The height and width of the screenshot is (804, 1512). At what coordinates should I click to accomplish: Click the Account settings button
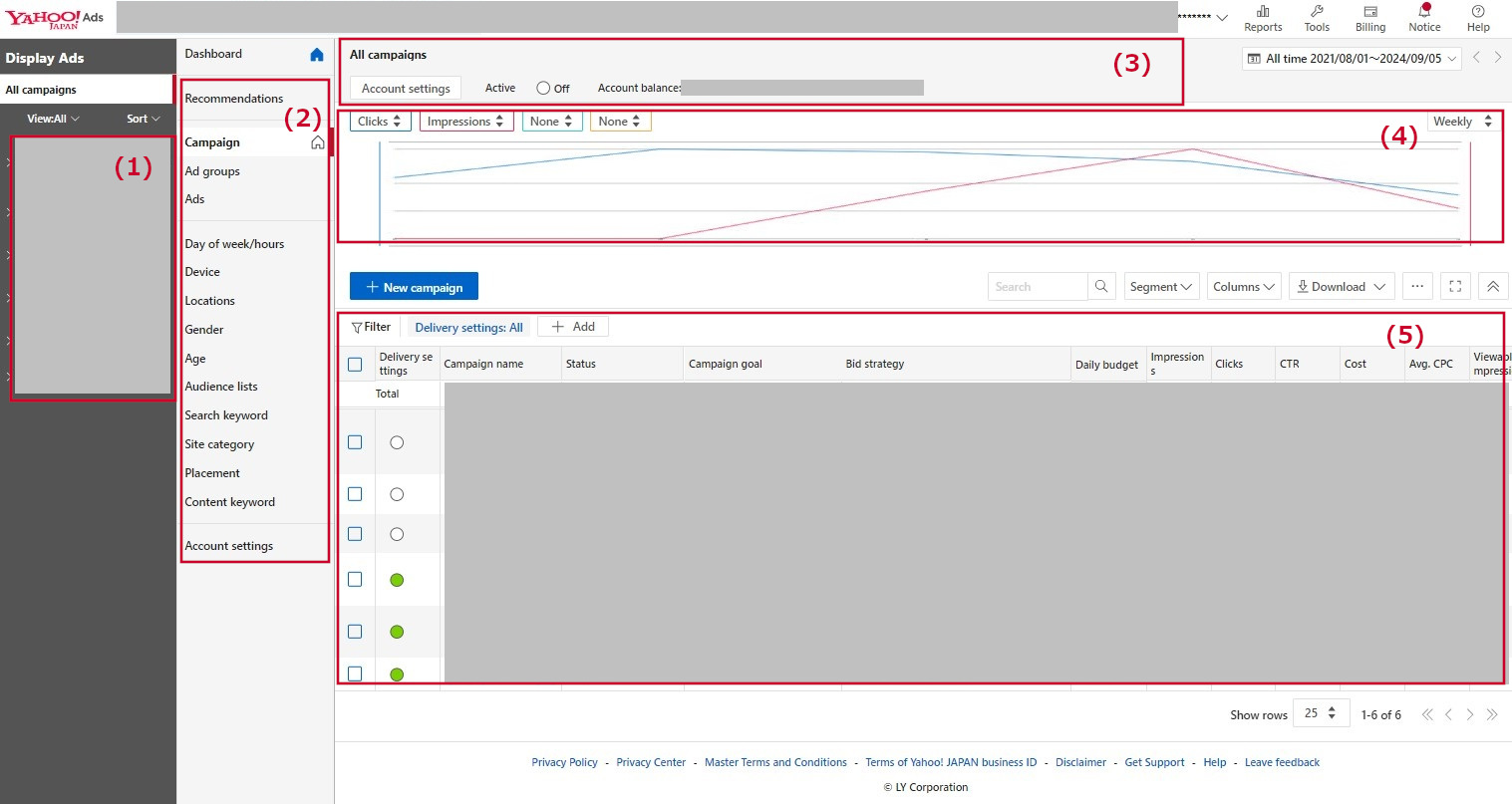(406, 89)
